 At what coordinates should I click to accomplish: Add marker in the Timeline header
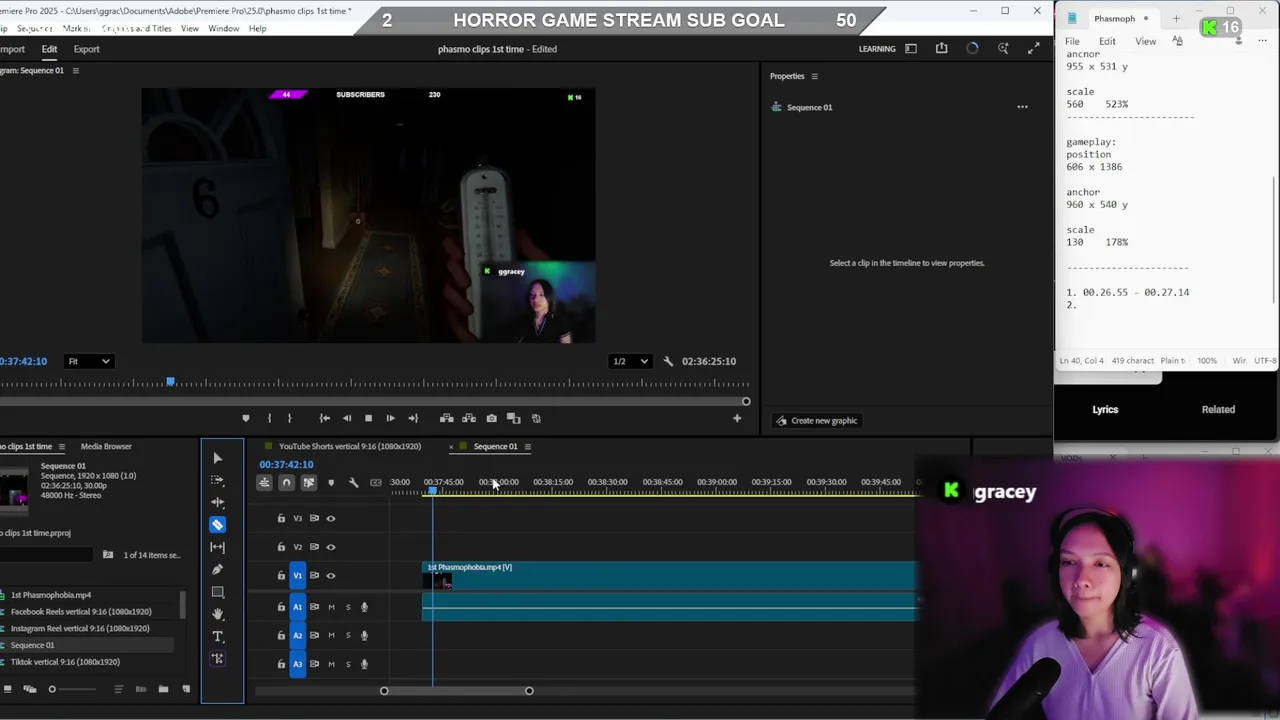click(331, 483)
